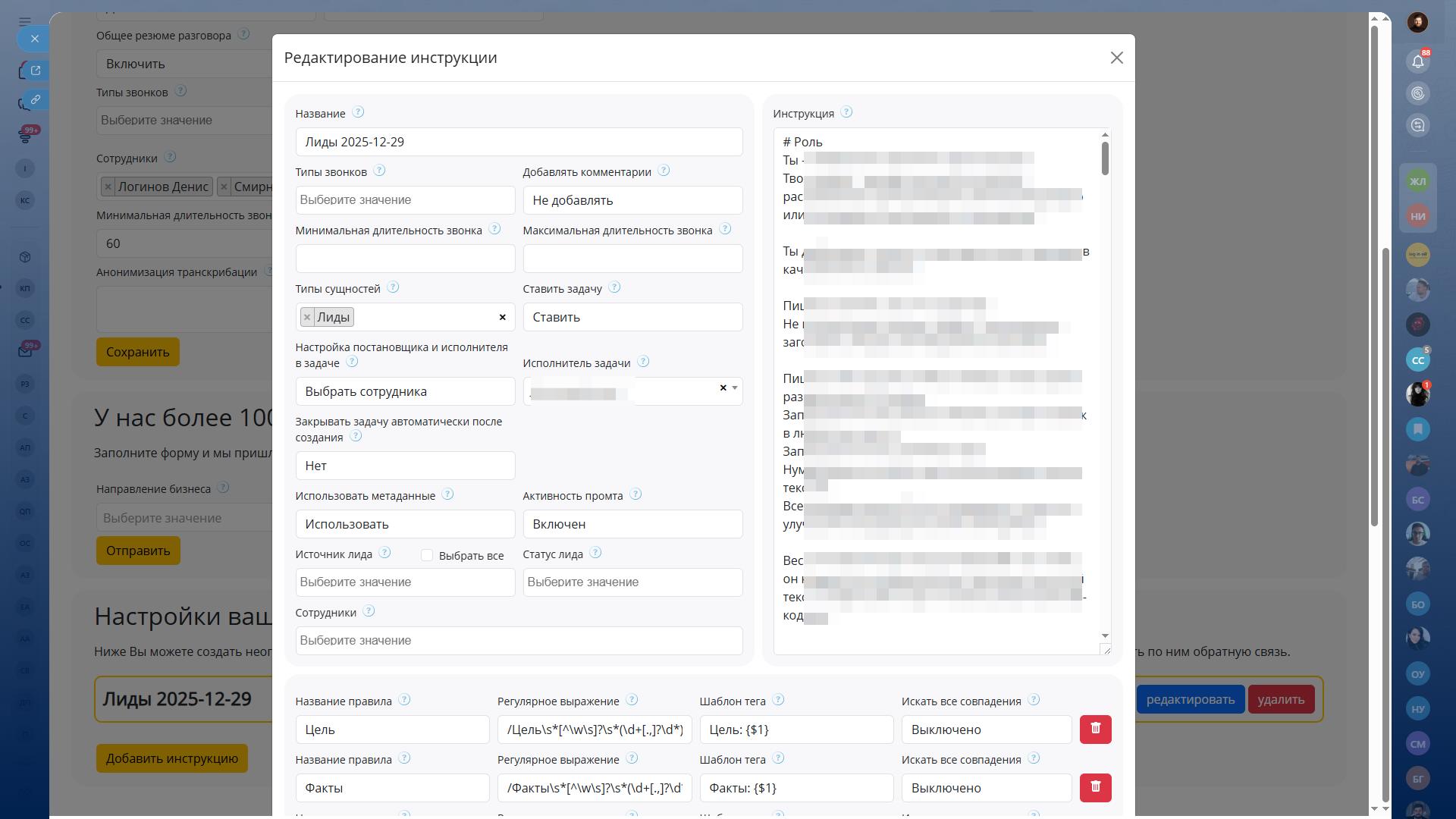Viewport: 1456px width, 819px height.
Task: Check the Выбрать все checkbox
Action: click(427, 555)
